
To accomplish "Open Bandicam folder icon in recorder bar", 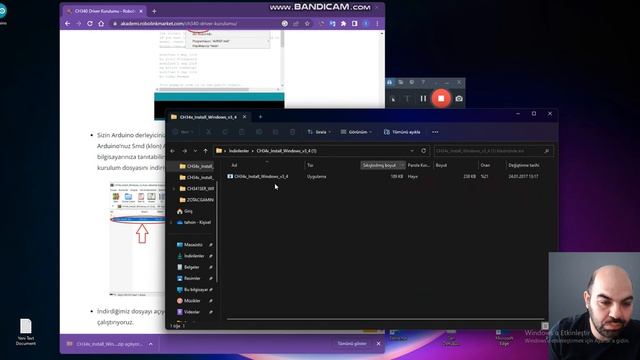I will coord(401,82).
